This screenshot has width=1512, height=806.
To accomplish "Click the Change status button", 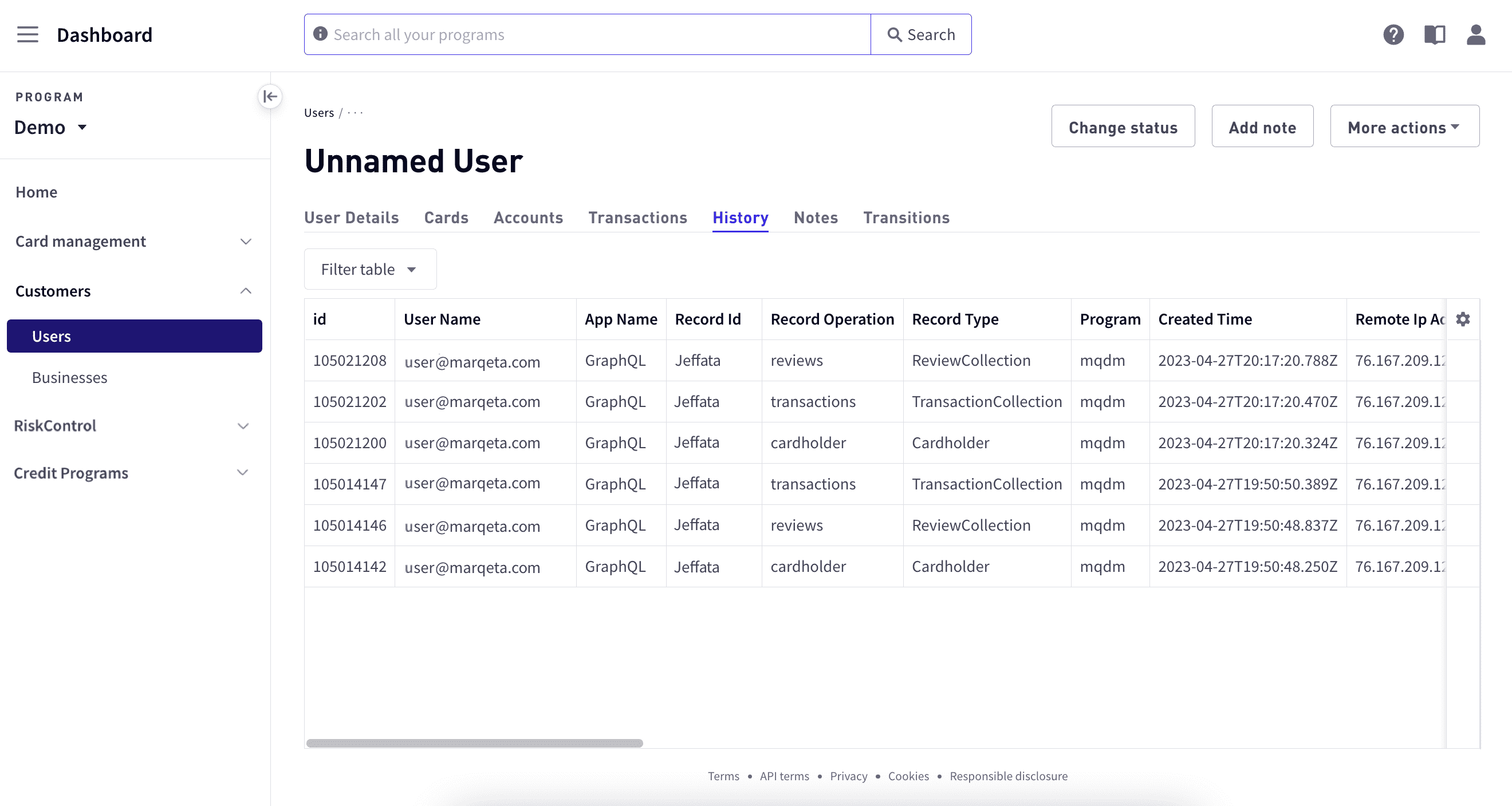I will [1123, 127].
